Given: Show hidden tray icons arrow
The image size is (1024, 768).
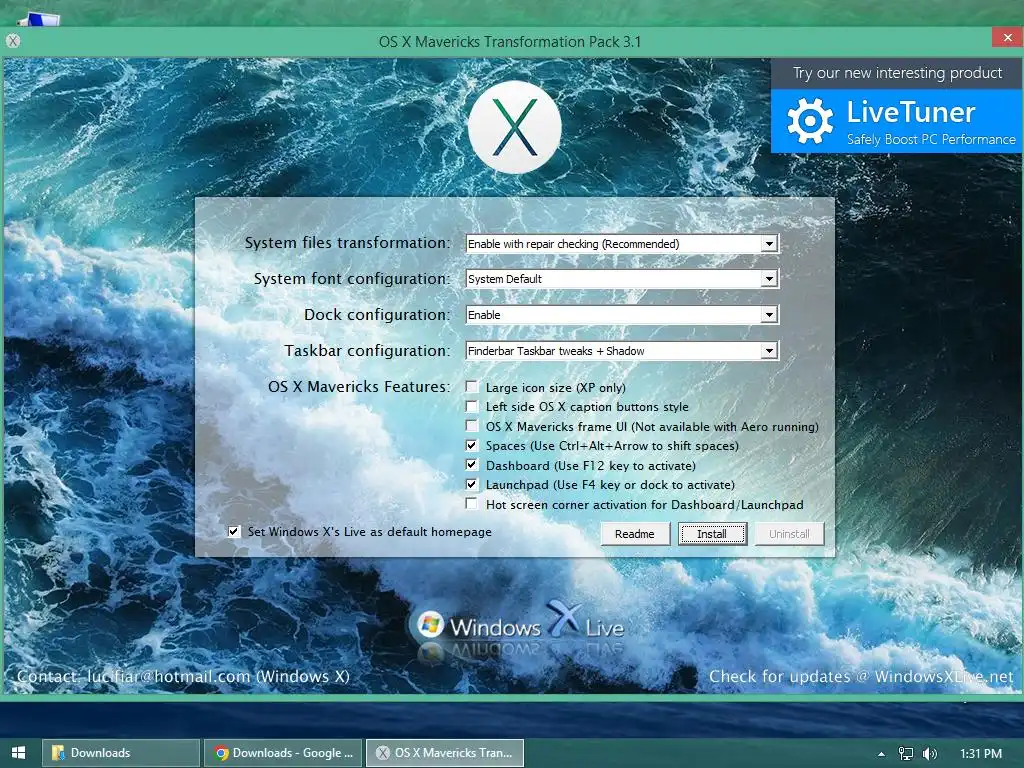Looking at the screenshot, I should [881, 754].
